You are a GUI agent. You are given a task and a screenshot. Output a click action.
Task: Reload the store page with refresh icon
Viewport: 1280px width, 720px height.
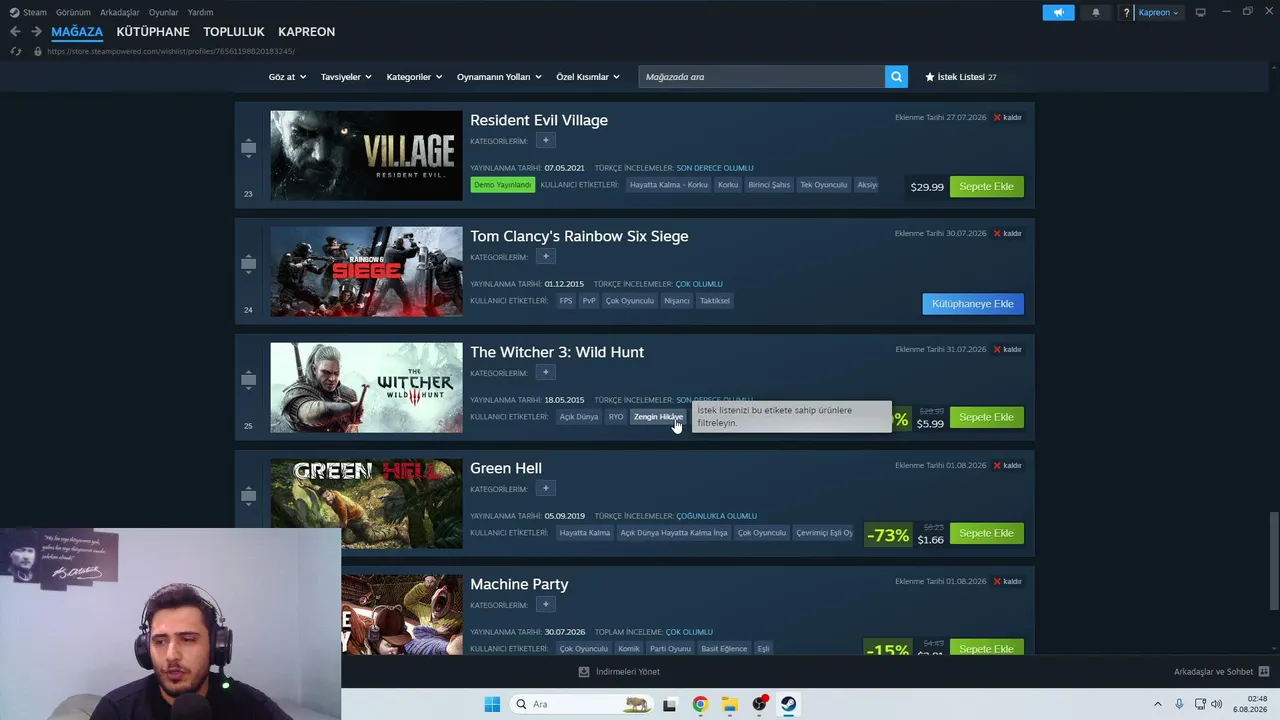point(15,51)
